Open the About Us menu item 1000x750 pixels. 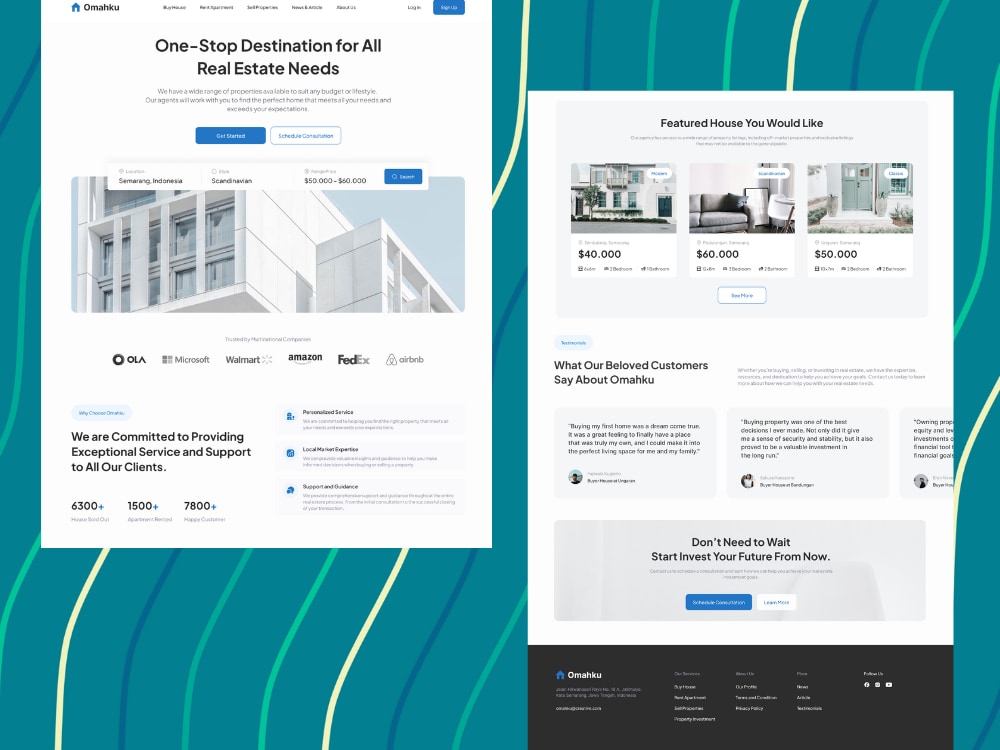click(x=346, y=8)
